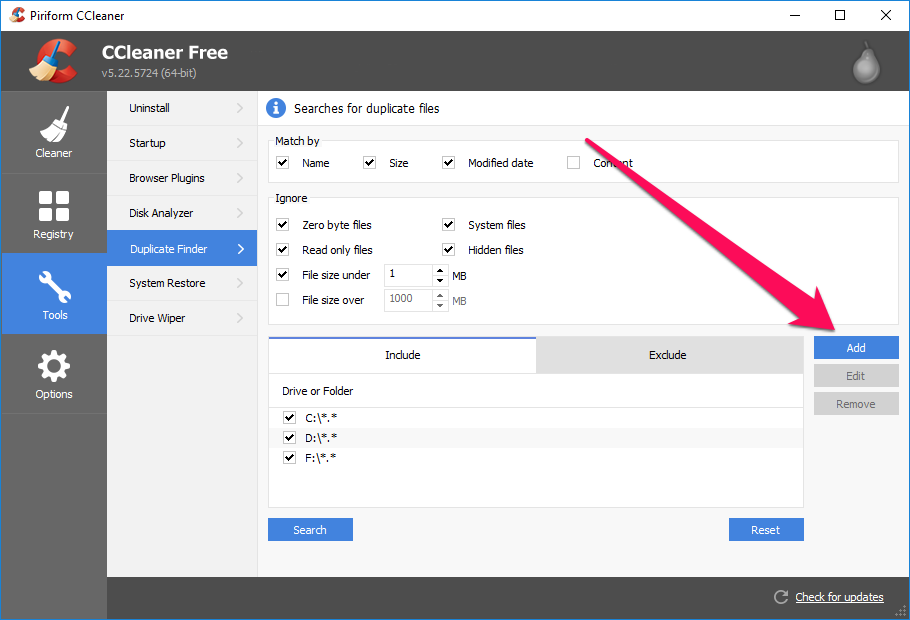Click the Remove button
The width and height of the screenshot is (910, 620).
tap(856, 404)
